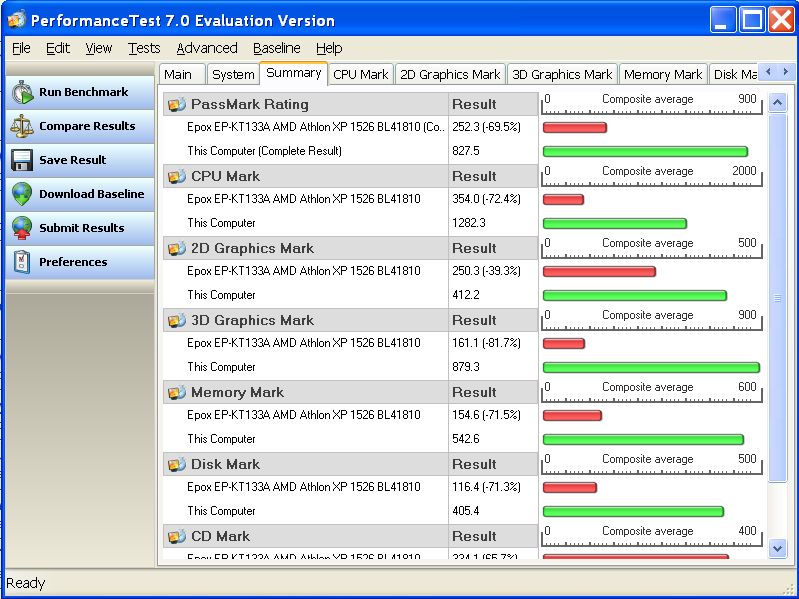
Task: Click the vertical scrollbar down arrow
Action: click(x=777, y=549)
